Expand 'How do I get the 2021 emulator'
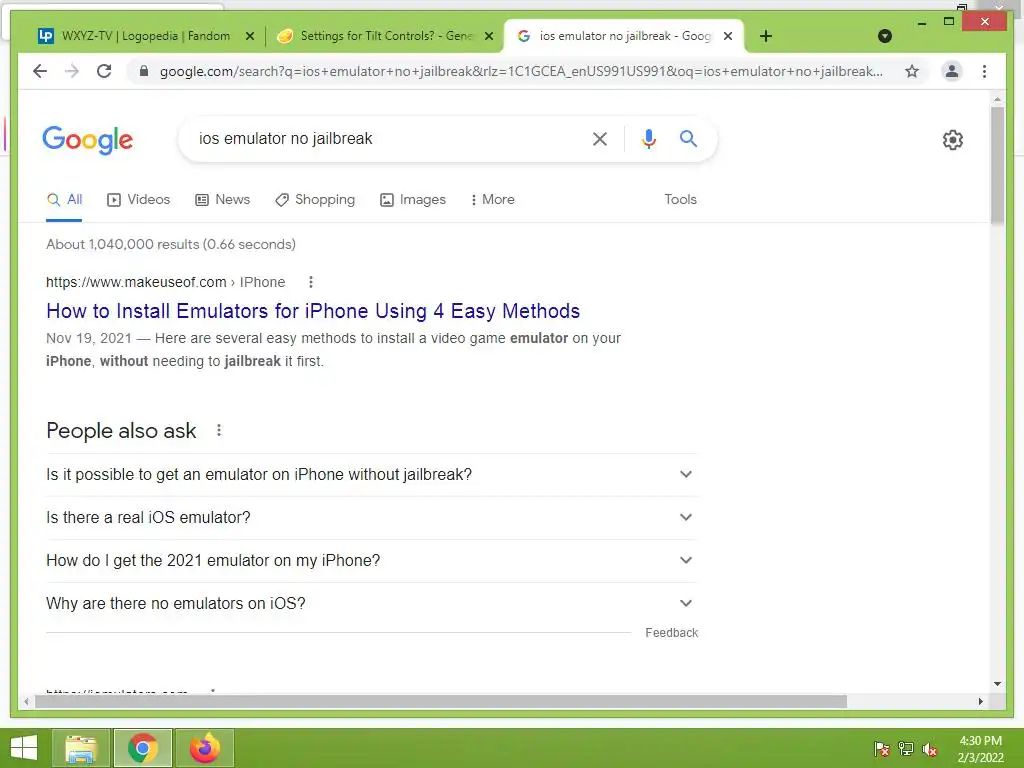The image size is (1024, 768). (371, 561)
